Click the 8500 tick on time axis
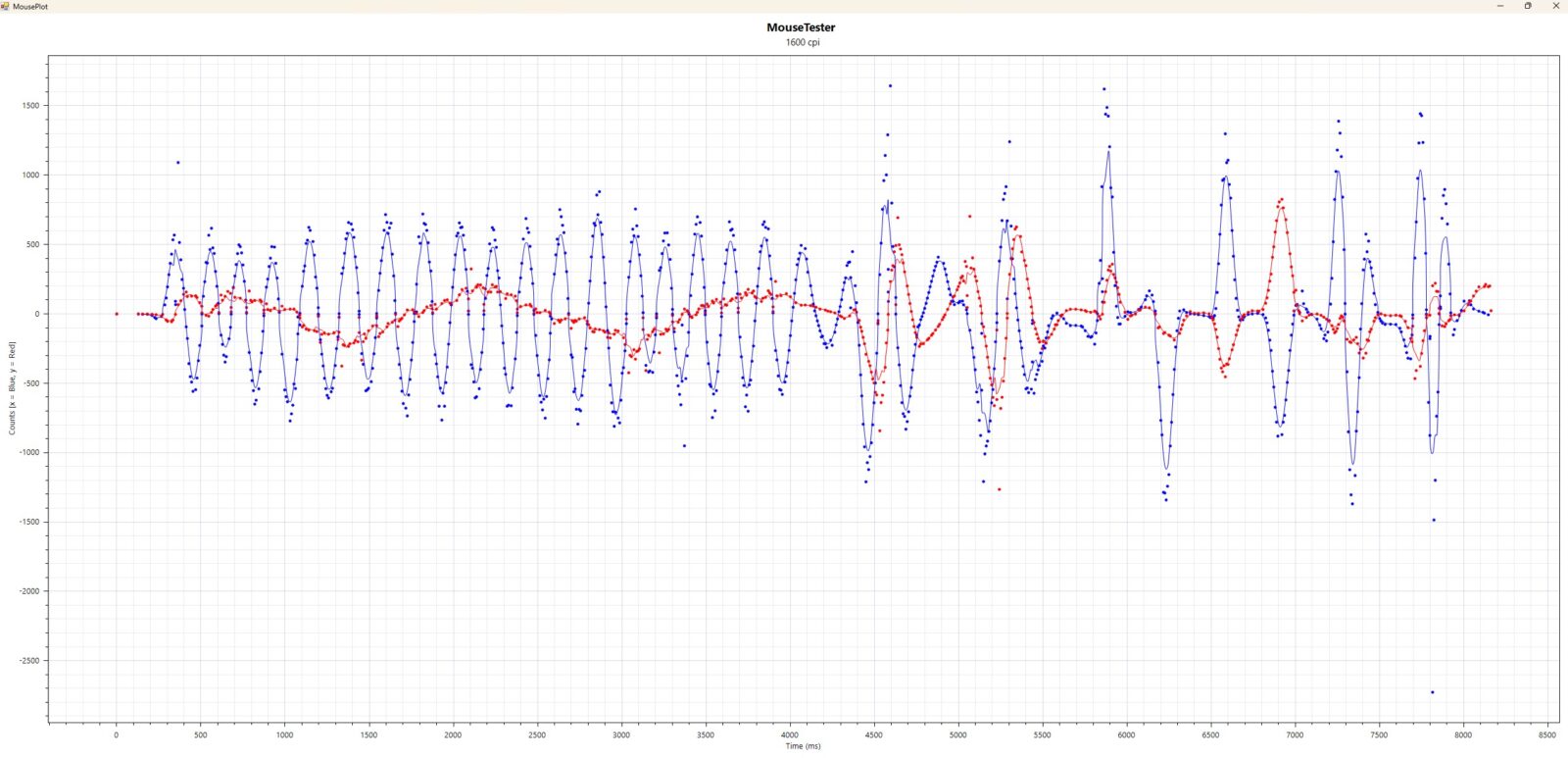Image resolution: width=1568 pixels, height=758 pixels. click(x=1547, y=734)
